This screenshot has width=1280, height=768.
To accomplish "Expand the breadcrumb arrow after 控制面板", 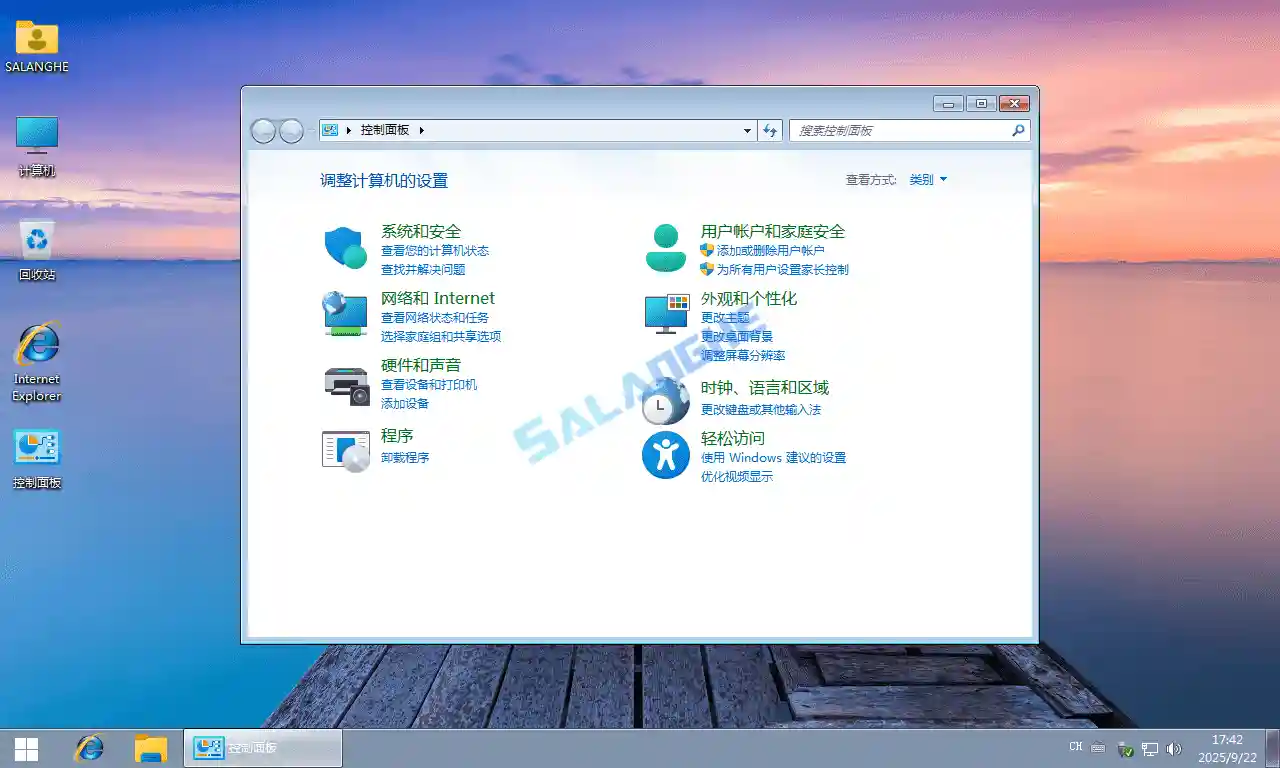I will 422,130.
